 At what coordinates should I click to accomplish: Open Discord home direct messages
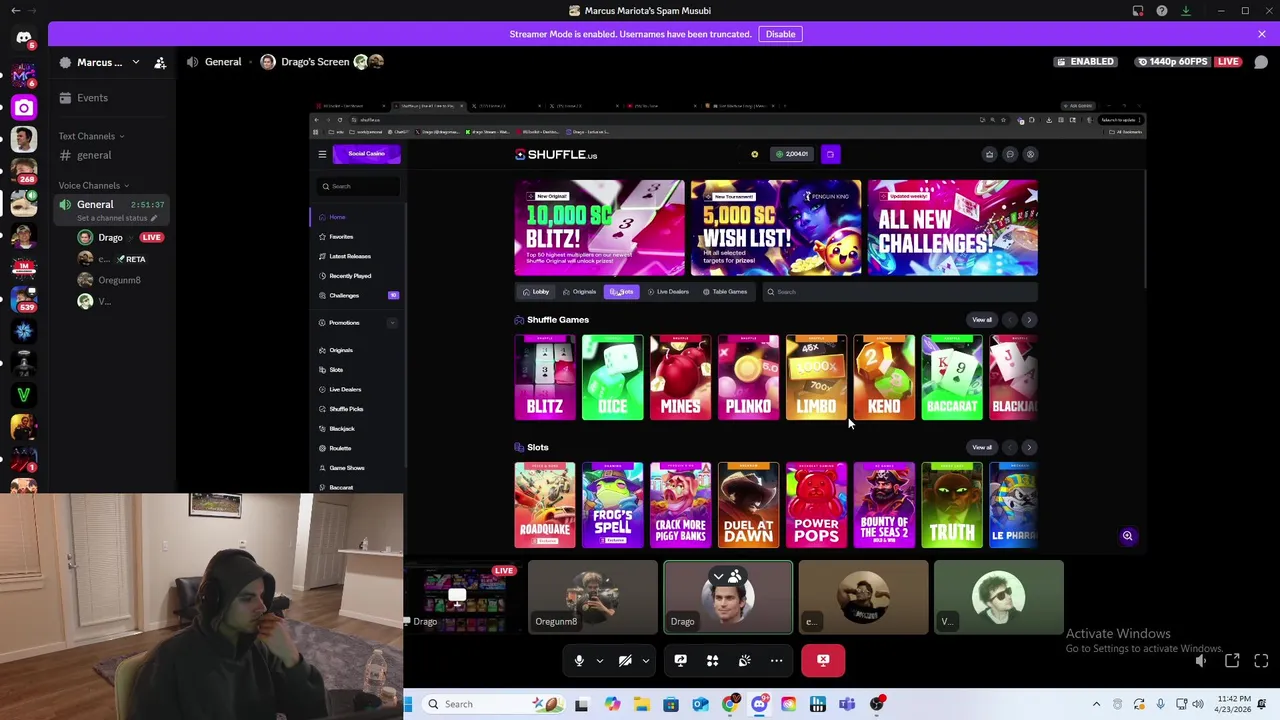pos(23,38)
